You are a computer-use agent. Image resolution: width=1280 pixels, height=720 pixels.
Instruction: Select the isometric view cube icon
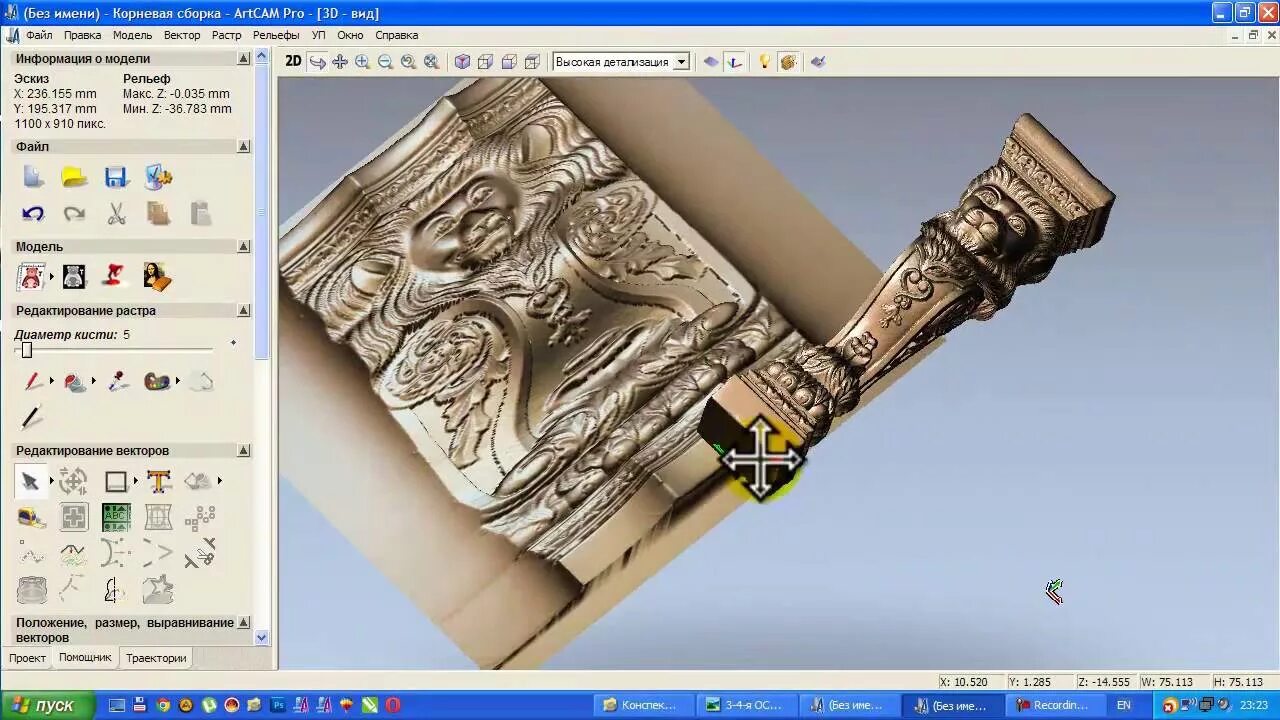pyautogui.click(x=462, y=62)
